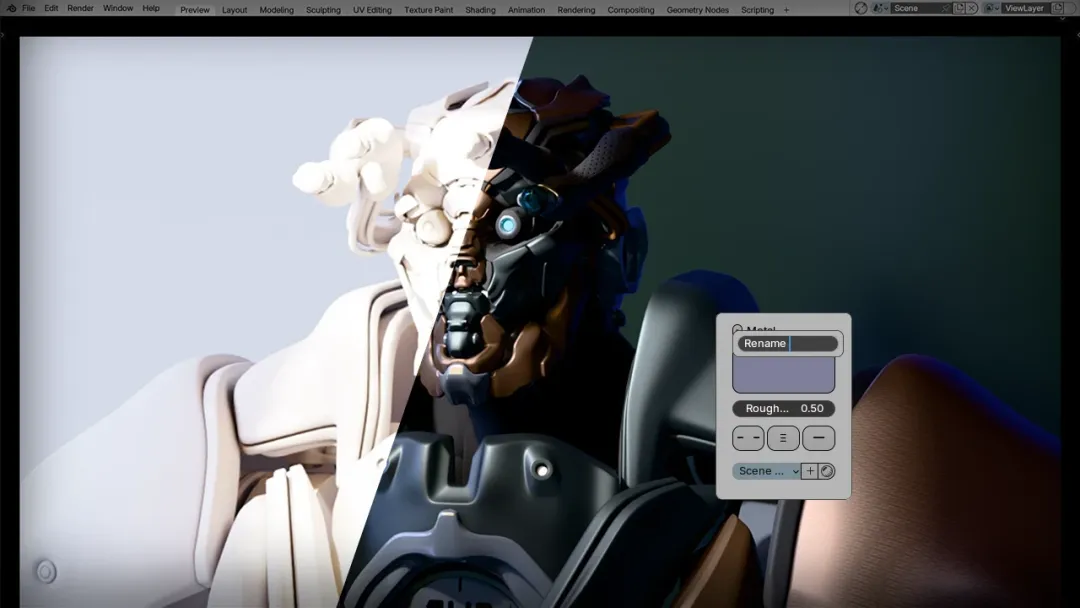Switch to the Sculpting workspace tab

coord(323,10)
